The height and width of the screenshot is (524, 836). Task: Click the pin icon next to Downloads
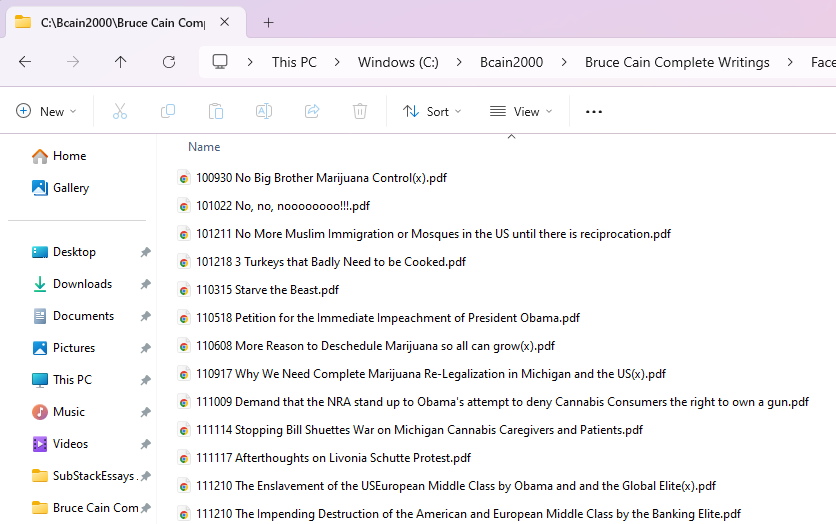[x=146, y=284]
